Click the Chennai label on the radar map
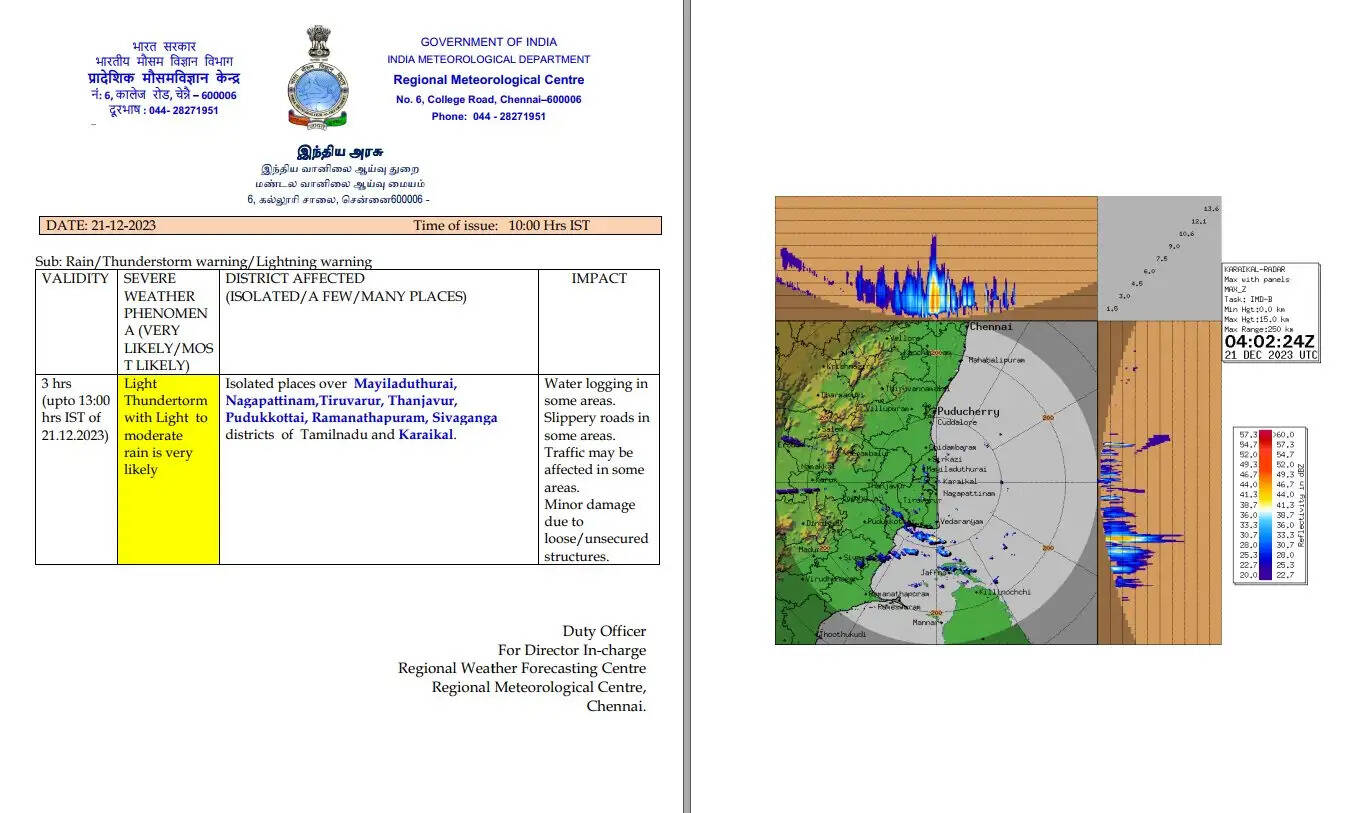 click(990, 327)
